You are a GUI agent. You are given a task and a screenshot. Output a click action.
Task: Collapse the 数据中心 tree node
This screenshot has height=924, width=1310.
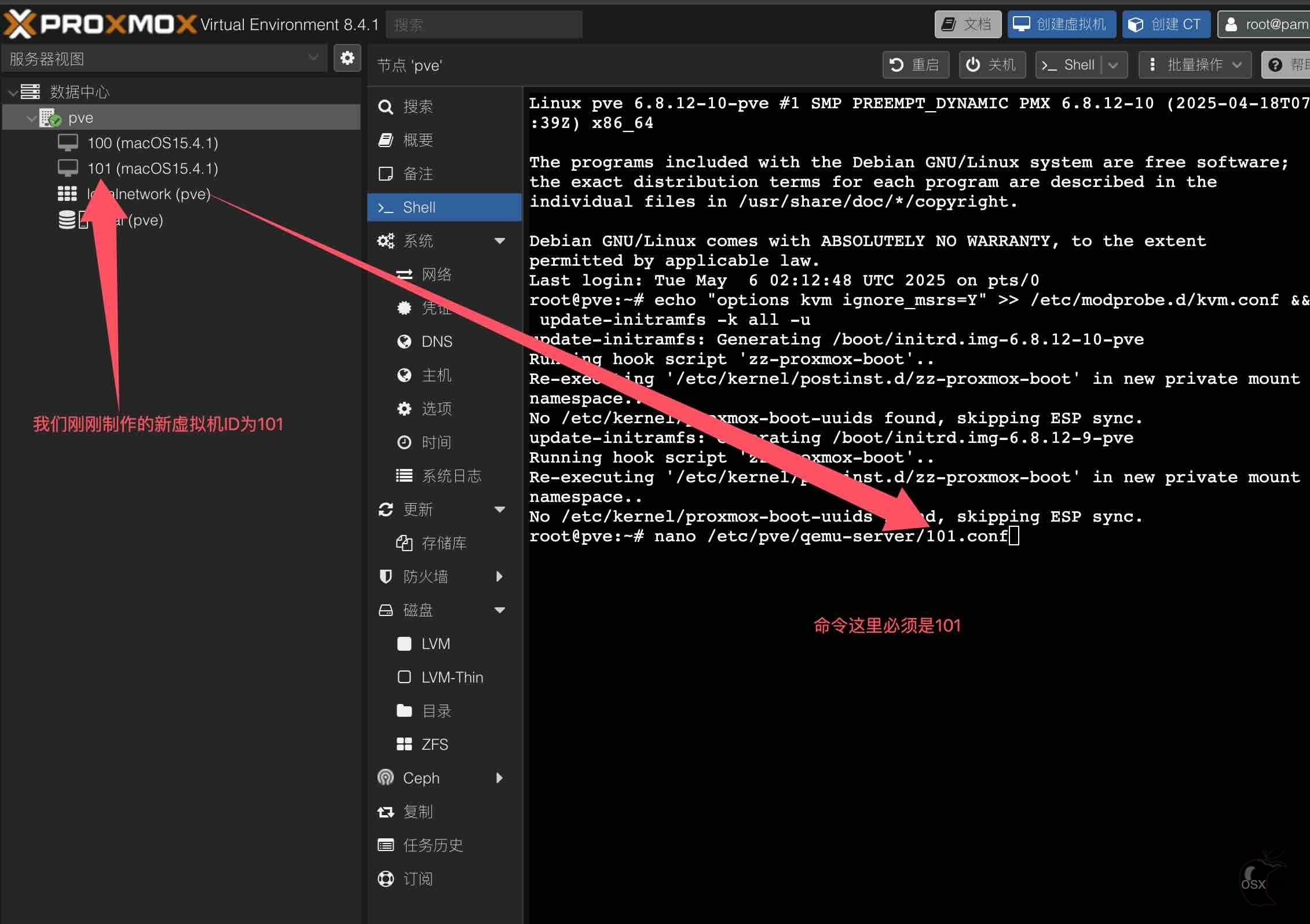(x=13, y=92)
